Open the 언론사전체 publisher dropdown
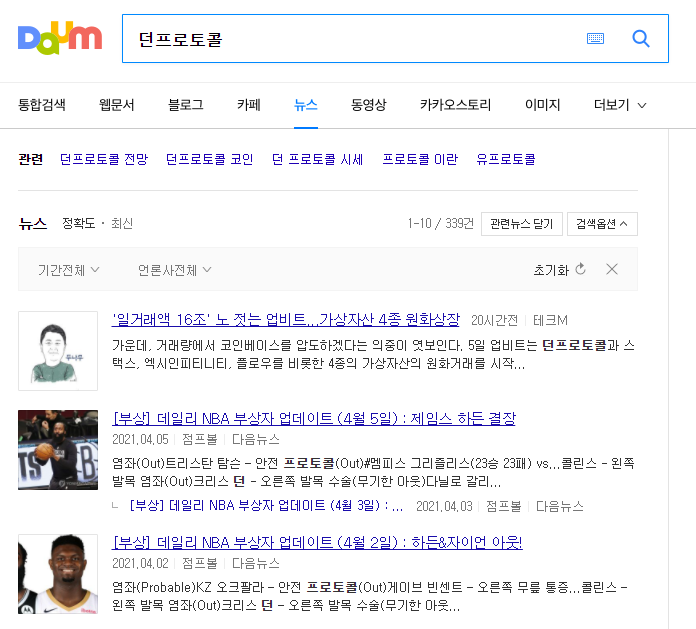696x629 pixels. click(174, 270)
